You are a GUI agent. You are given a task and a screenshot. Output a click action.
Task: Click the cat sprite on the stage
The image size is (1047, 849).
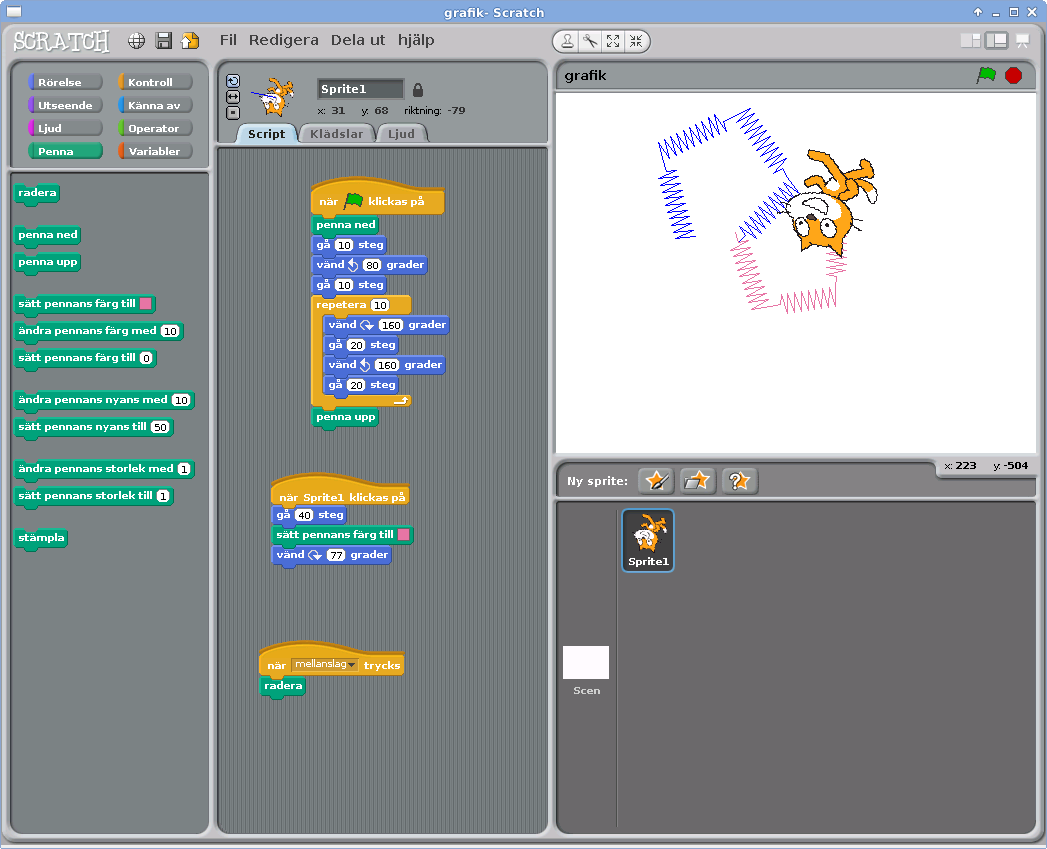pyautogui.click(x=830, y=204)
